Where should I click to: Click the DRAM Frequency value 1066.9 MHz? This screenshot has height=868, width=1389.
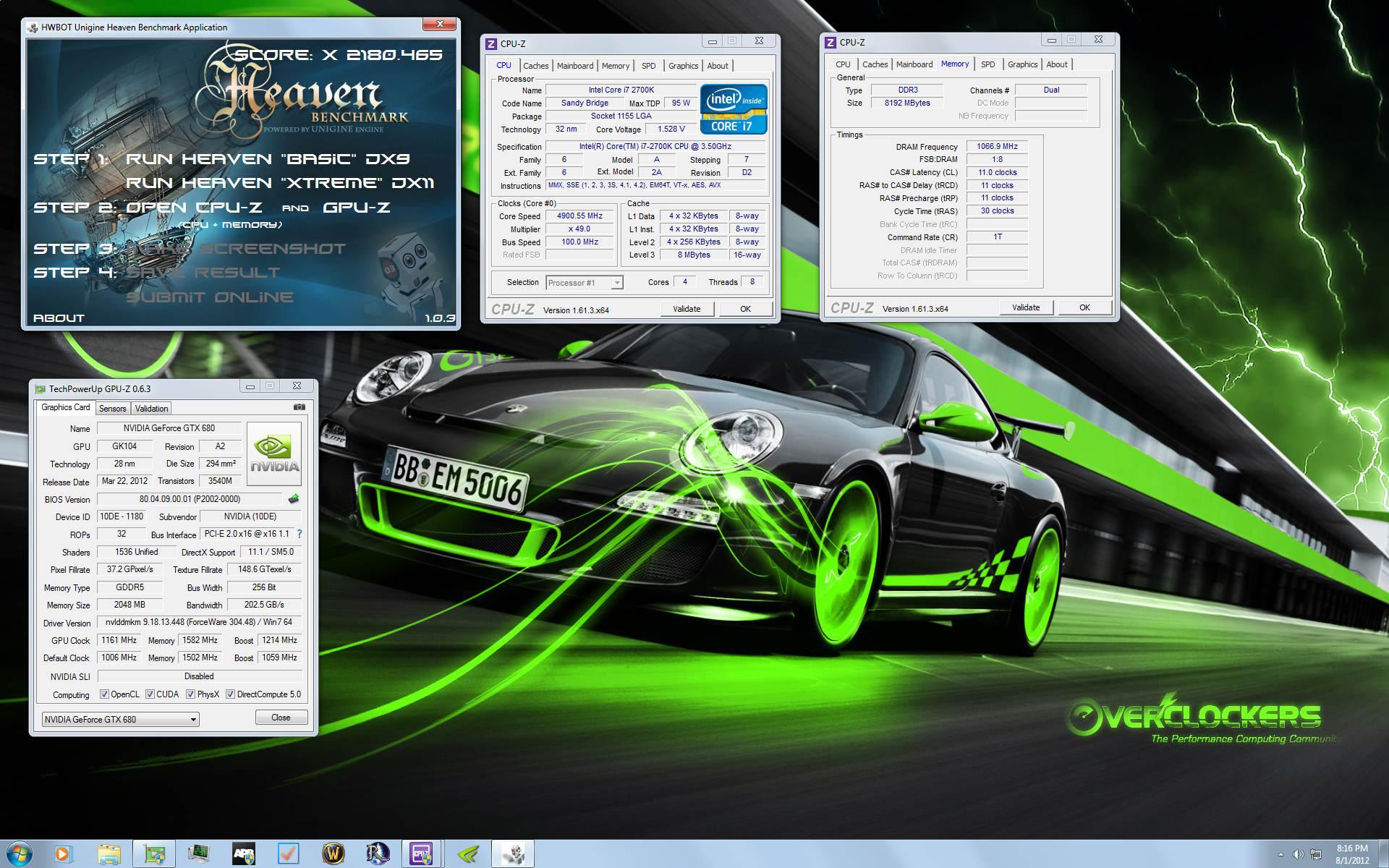point(997,146)
